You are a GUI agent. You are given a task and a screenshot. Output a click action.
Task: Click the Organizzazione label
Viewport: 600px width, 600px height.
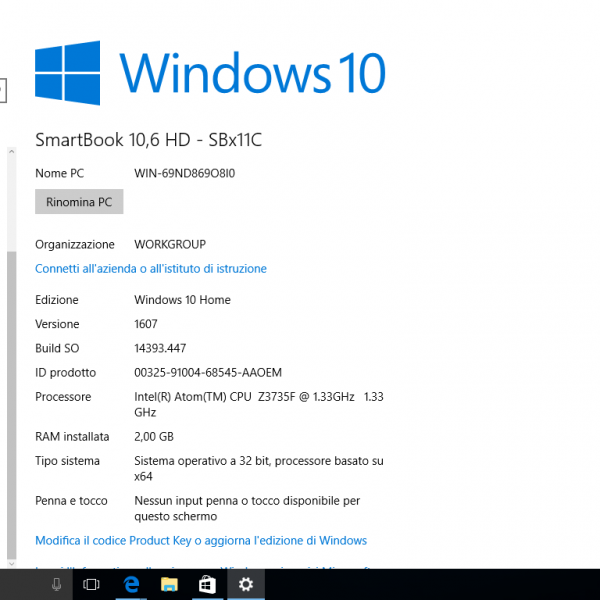(75, 245)
